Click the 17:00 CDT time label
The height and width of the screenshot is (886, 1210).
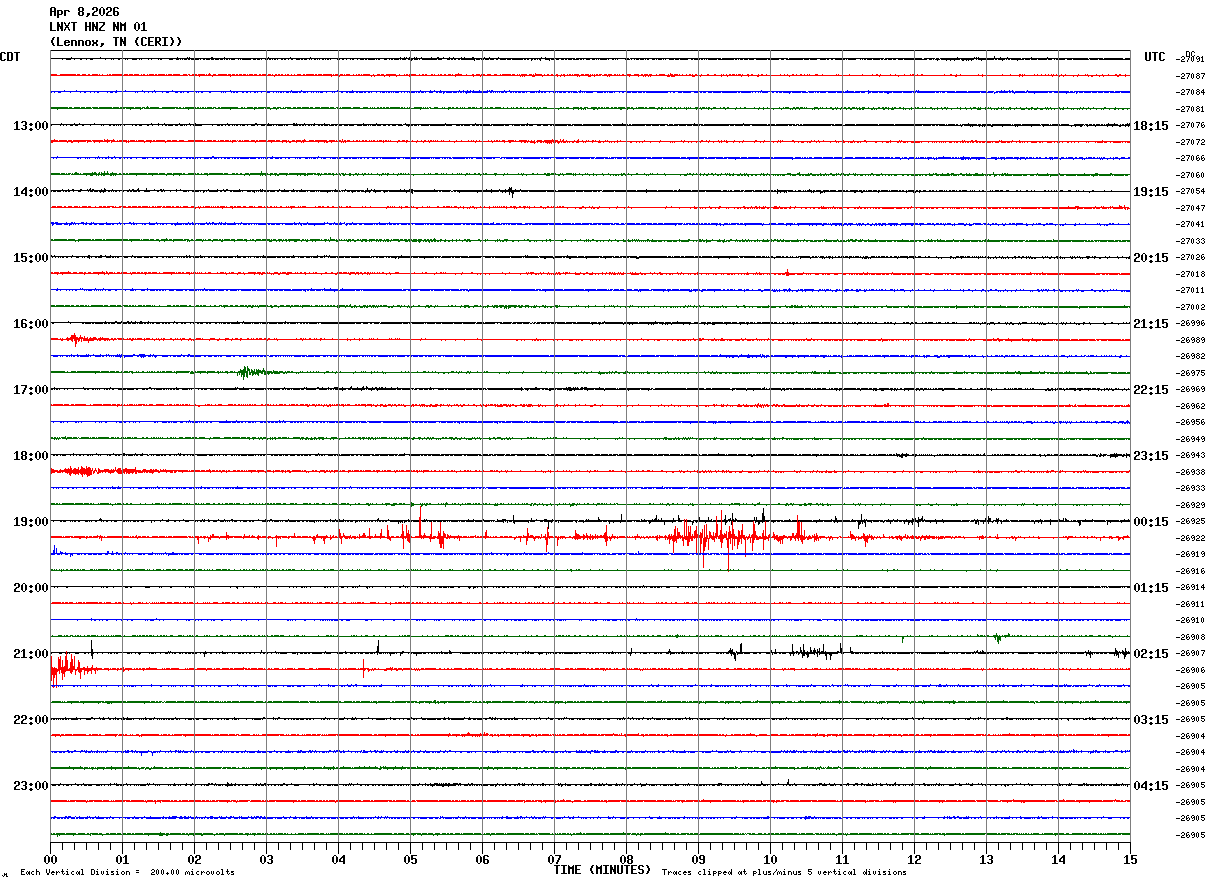pyautogui.click(x=31, y=389)
